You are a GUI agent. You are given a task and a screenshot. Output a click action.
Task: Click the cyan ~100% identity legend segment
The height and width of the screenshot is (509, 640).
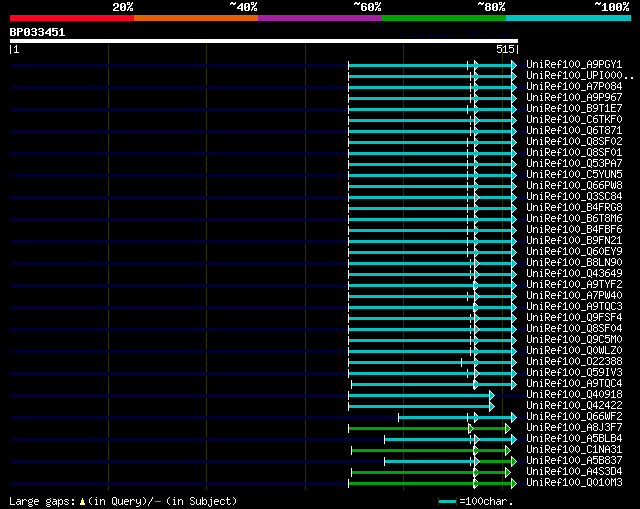(x=569, y=18)
